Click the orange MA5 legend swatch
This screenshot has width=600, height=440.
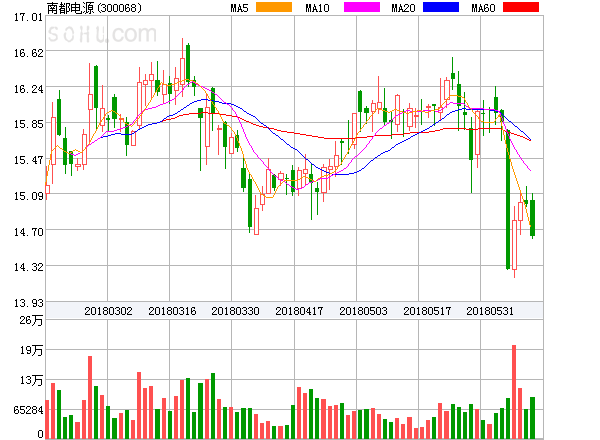[x=274, y=7]
